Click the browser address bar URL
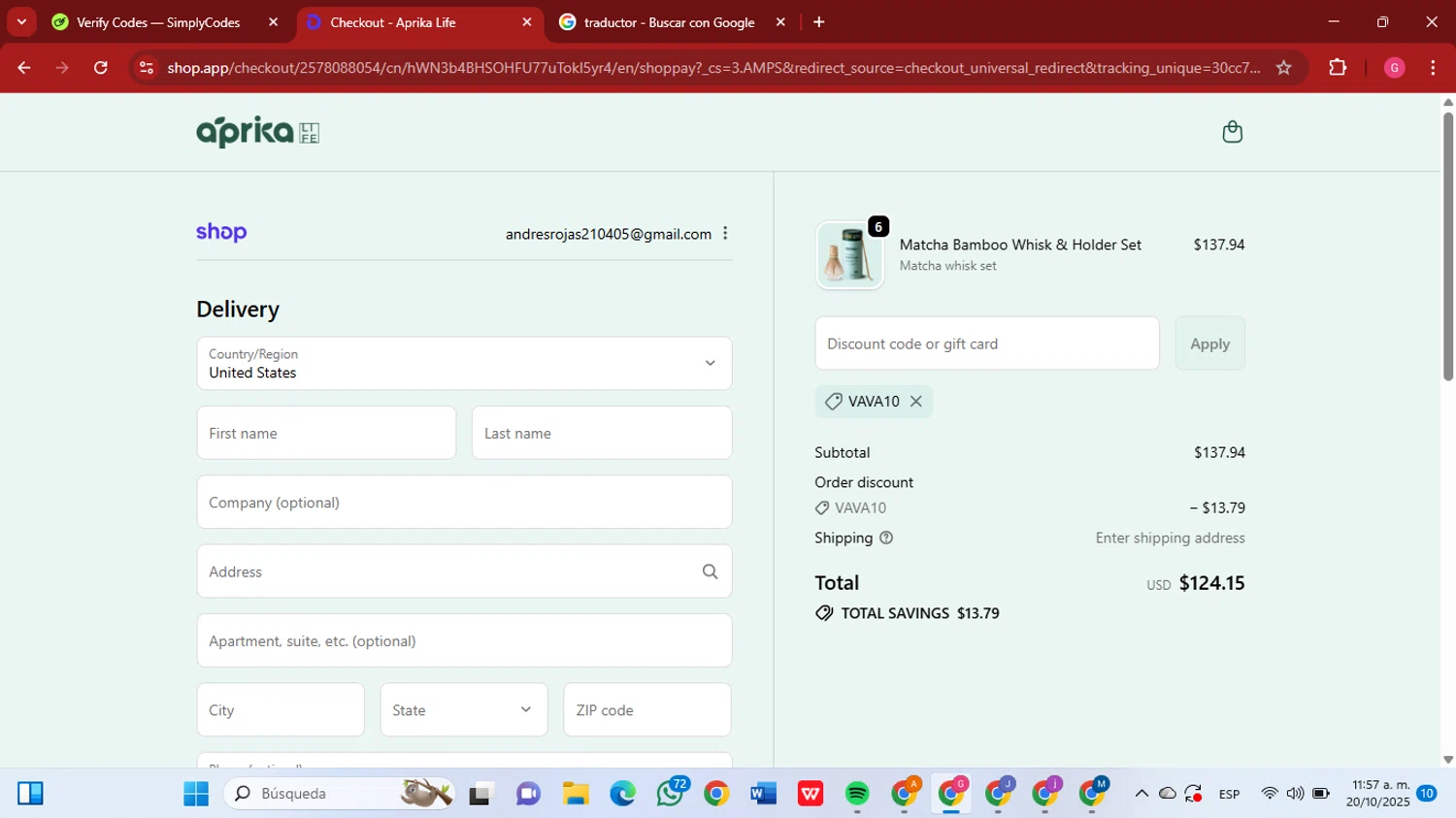Viewport: 1456px width, 818px height. click(713, 68)
